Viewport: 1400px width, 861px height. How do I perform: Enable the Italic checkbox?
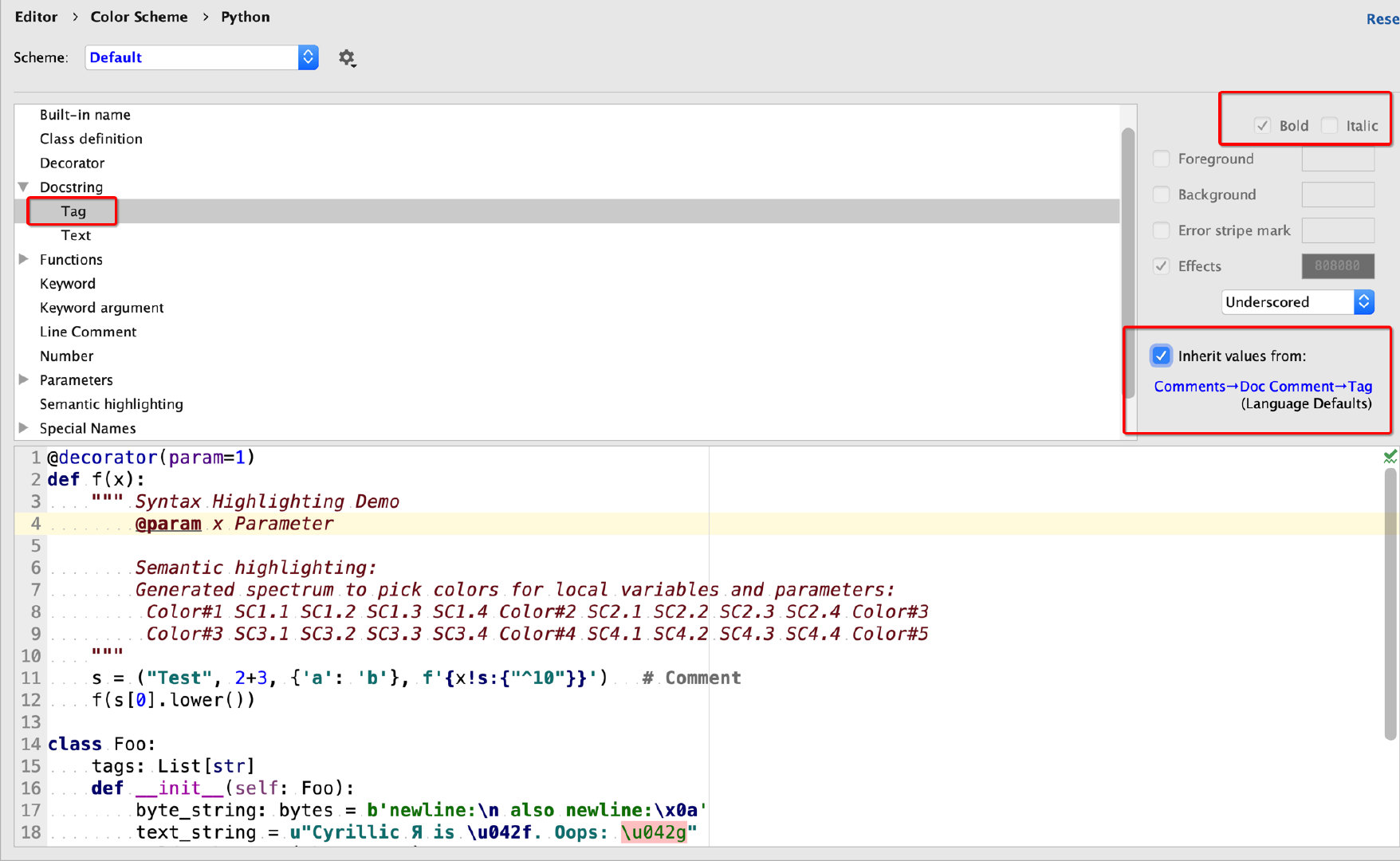coord(1329,125)
